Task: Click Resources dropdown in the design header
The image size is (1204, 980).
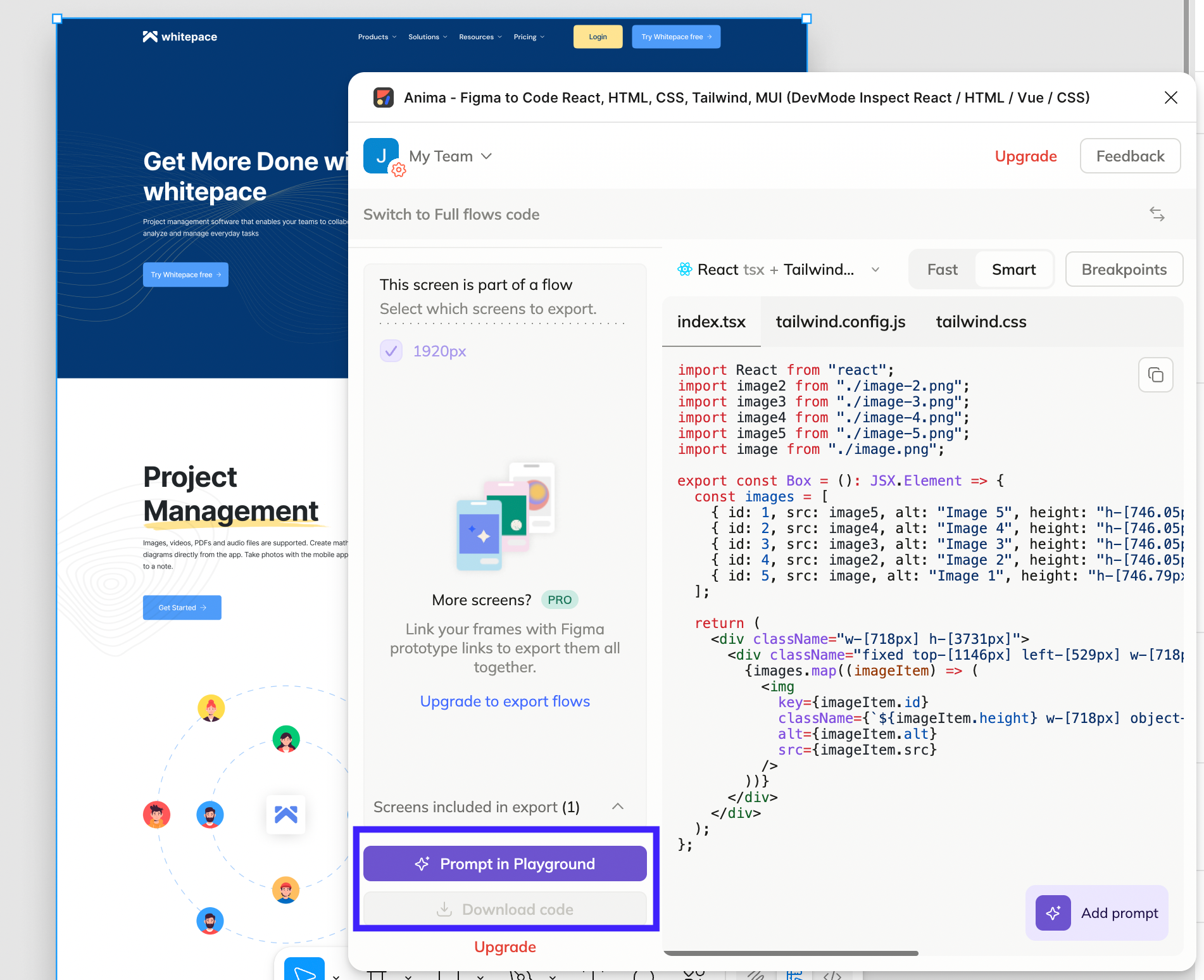Action: pos(480,37)
